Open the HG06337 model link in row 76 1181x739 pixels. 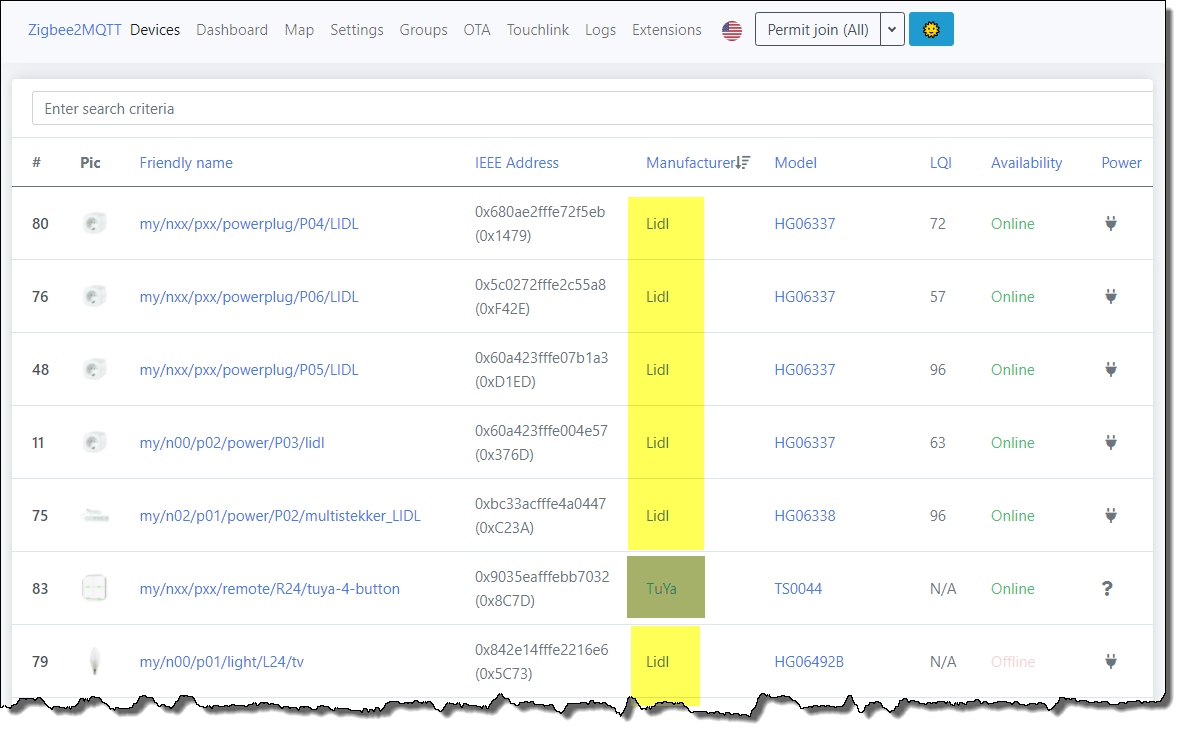click(x=804, y=297)
